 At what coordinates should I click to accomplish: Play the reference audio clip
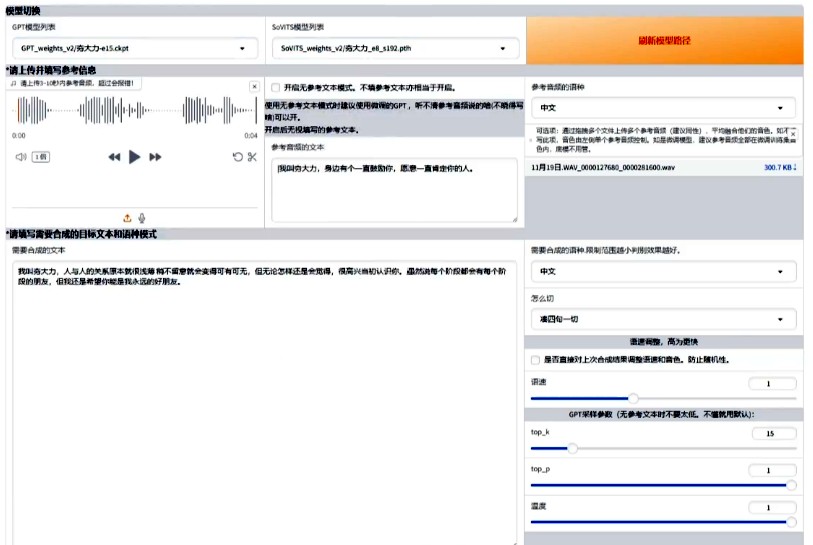(x=135, y=157)
